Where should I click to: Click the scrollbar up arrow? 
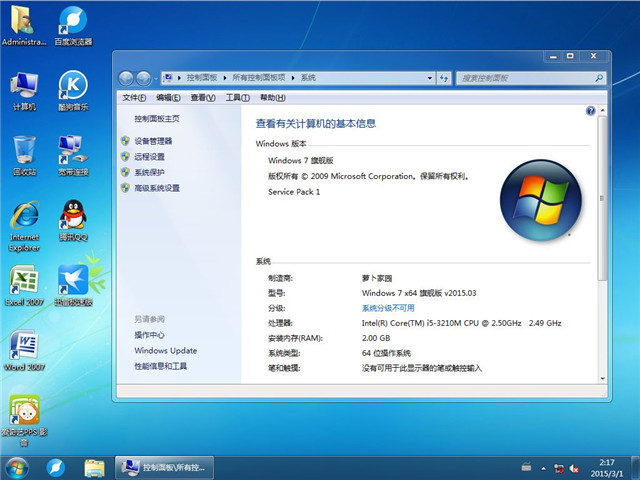(602, 111)
